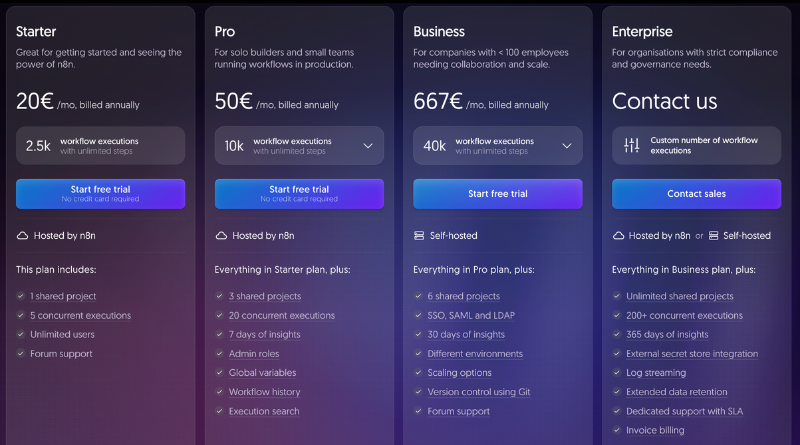The image size is (800, 445).
Task: Click the Starter 2.5k workflow executions box
Action: point(100,145)
